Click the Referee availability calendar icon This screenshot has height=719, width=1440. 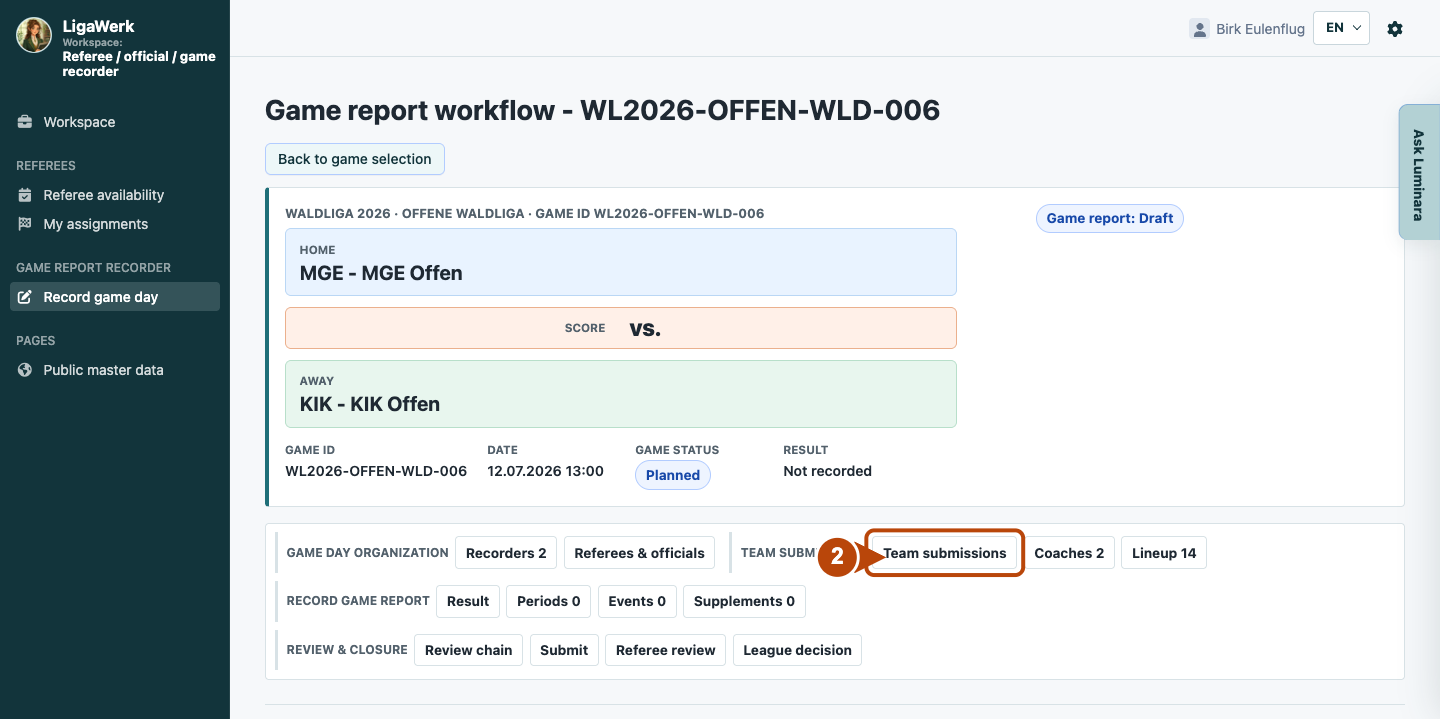[x=25, y=195]
